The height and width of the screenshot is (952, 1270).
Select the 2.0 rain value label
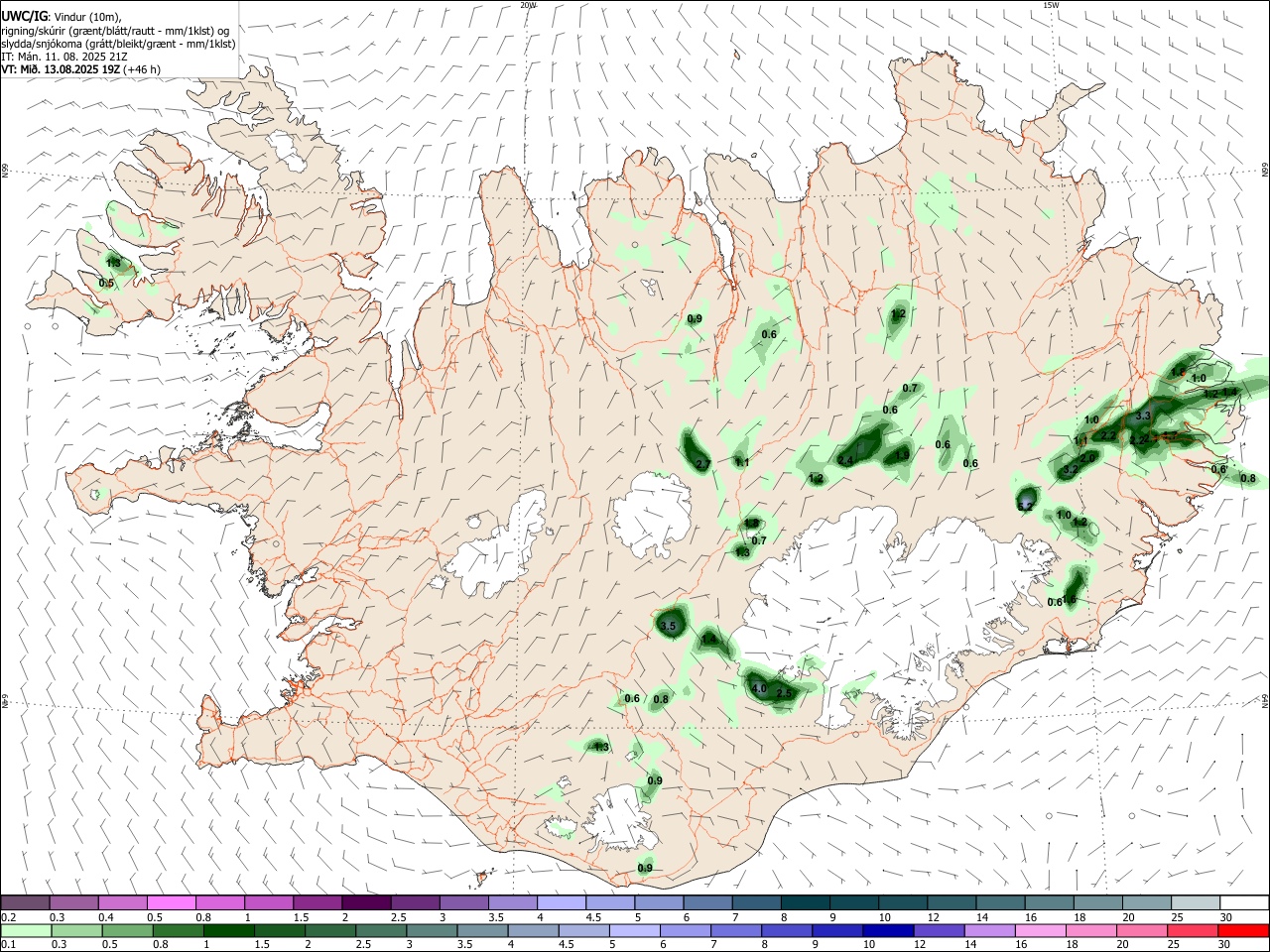pos(1087,458)
